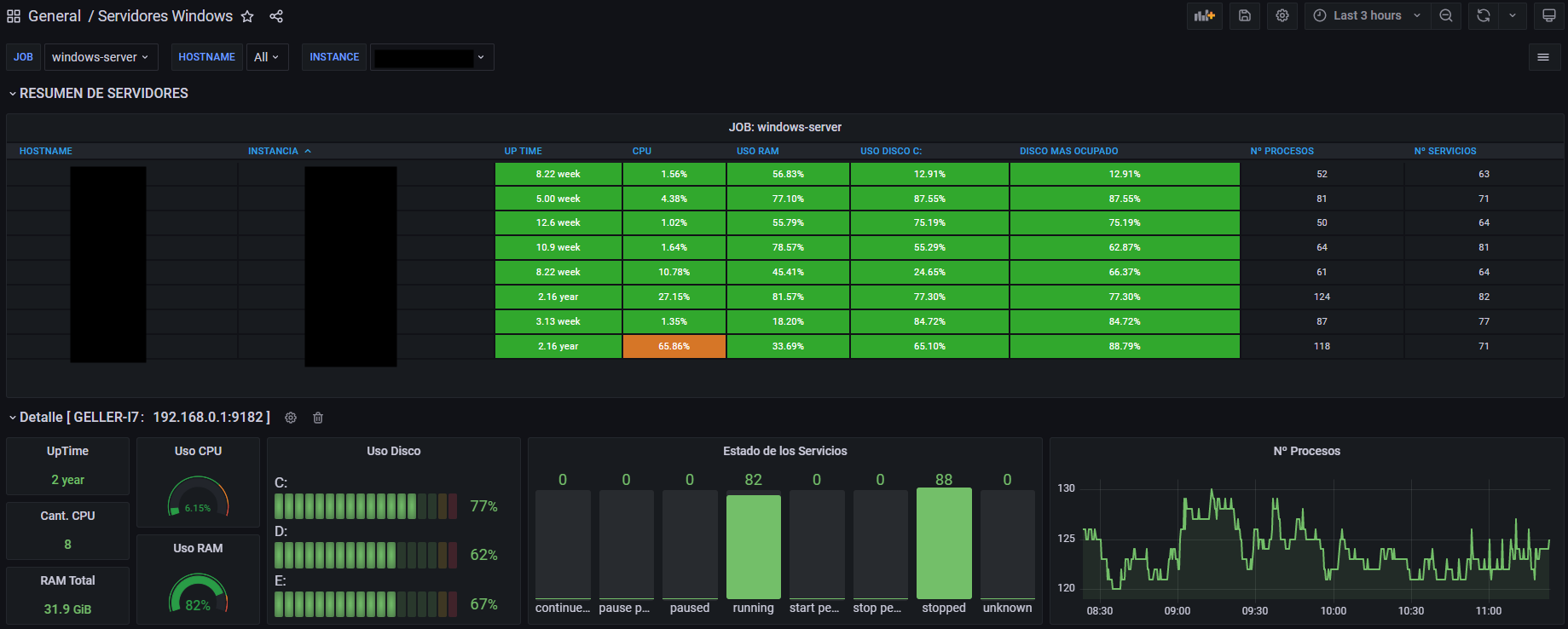The height and width of the screenshot is (629, 1568).
Task: Open refresh interval dropdown
Action: pyautogui.click(x=1513, y=15)
